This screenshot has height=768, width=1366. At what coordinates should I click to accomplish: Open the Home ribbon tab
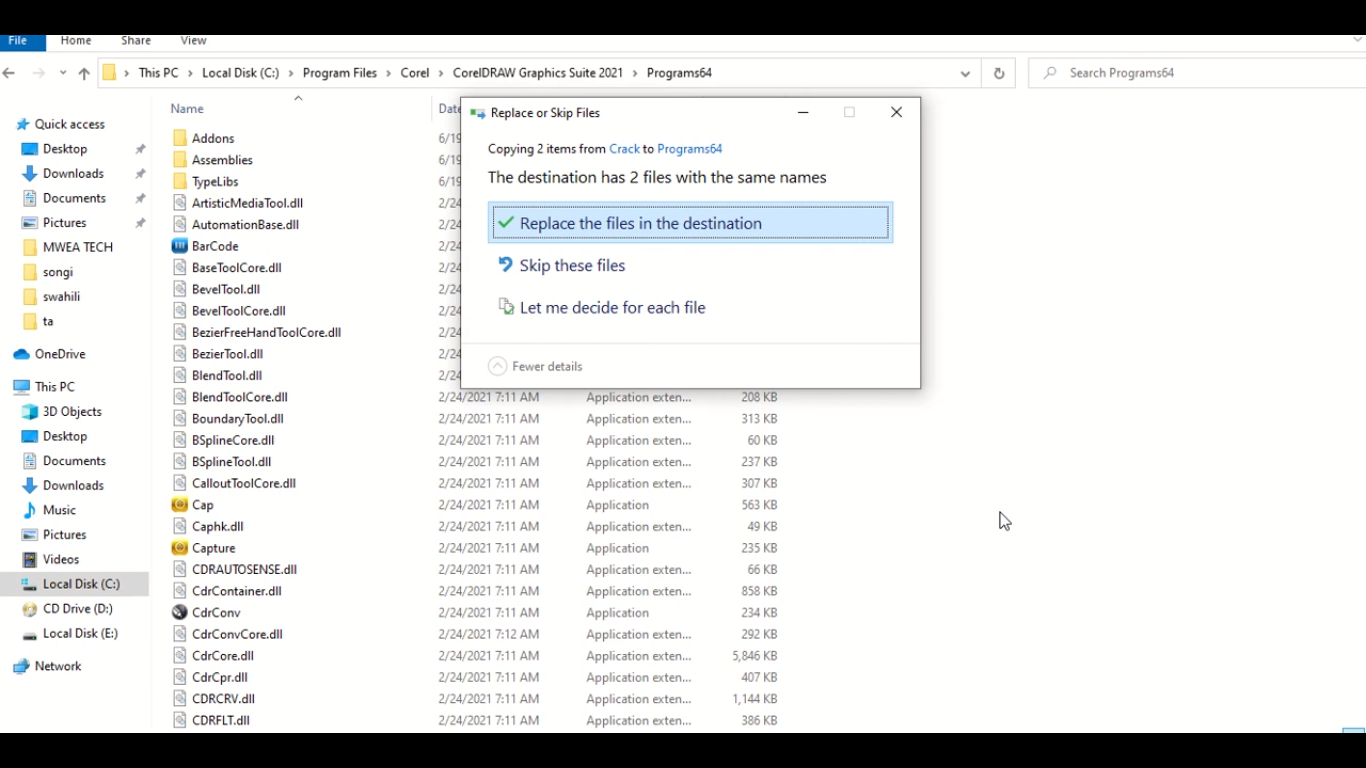[x=76, y=41]
